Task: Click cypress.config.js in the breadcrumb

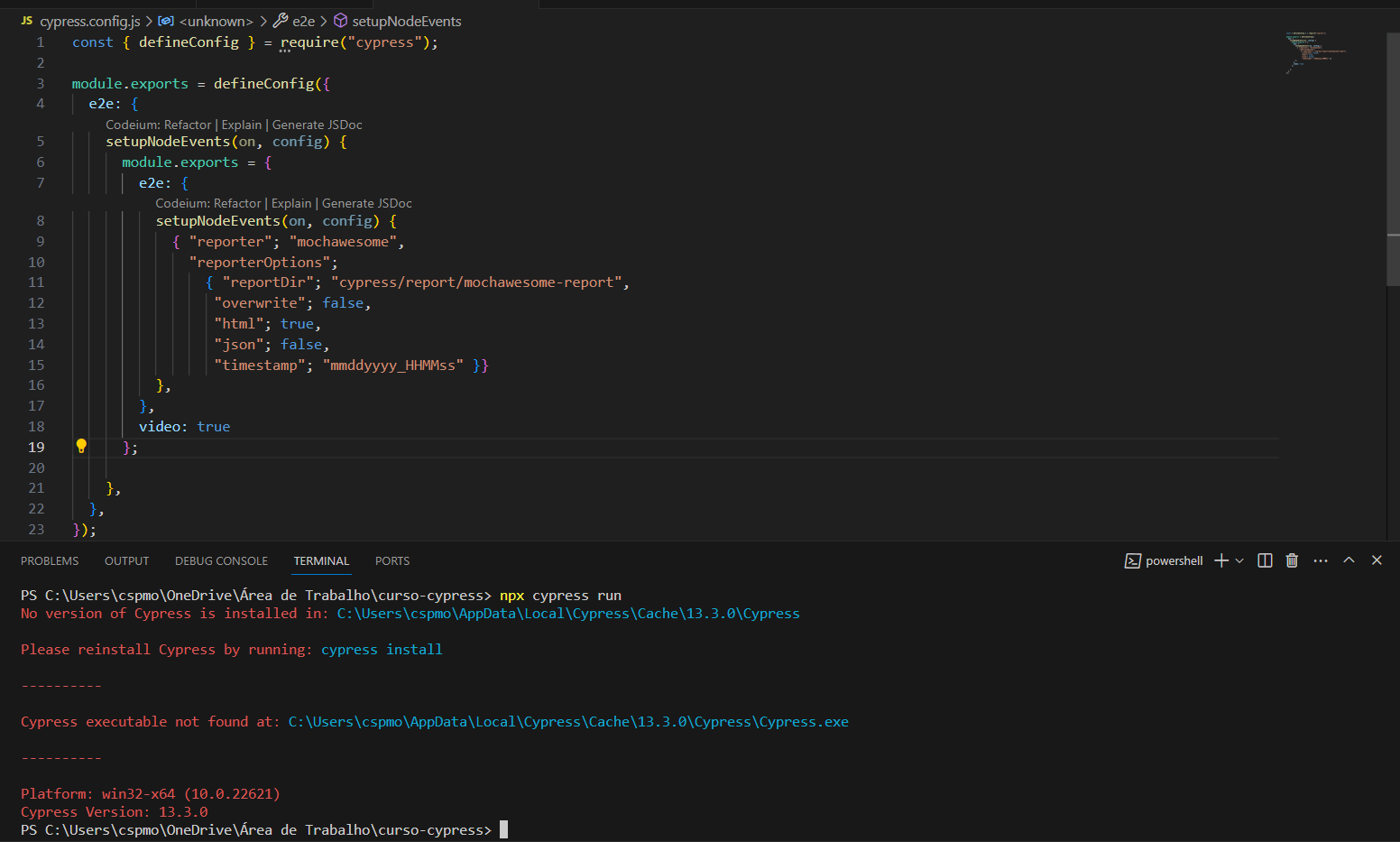Action: click(x=89, y=21)
